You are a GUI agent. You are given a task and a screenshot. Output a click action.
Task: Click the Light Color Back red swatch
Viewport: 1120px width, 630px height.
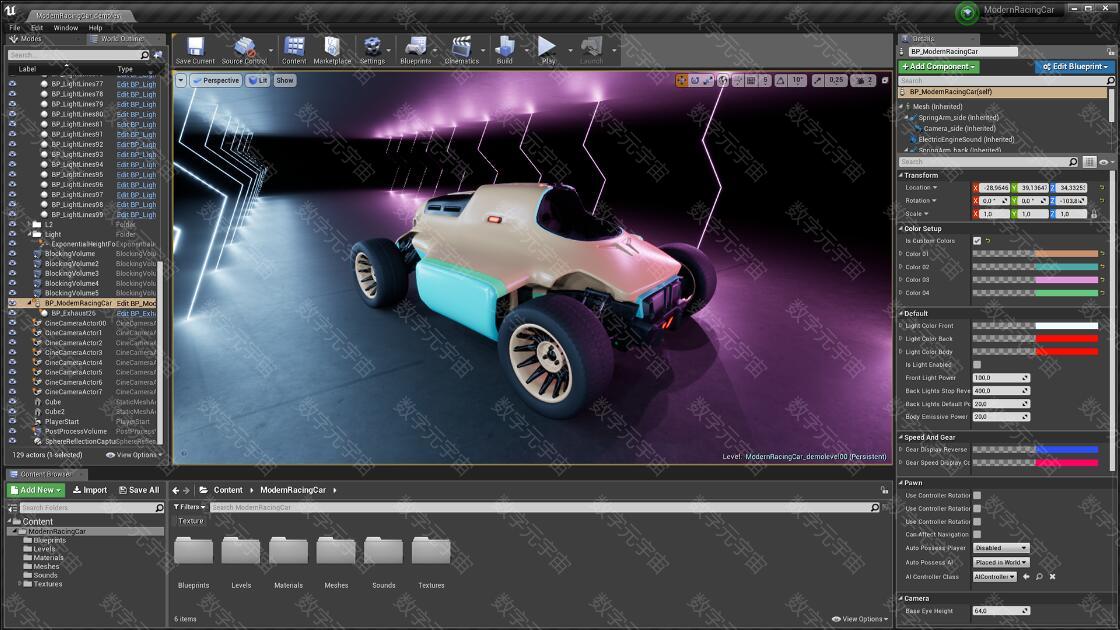(x=1066, y=339)
